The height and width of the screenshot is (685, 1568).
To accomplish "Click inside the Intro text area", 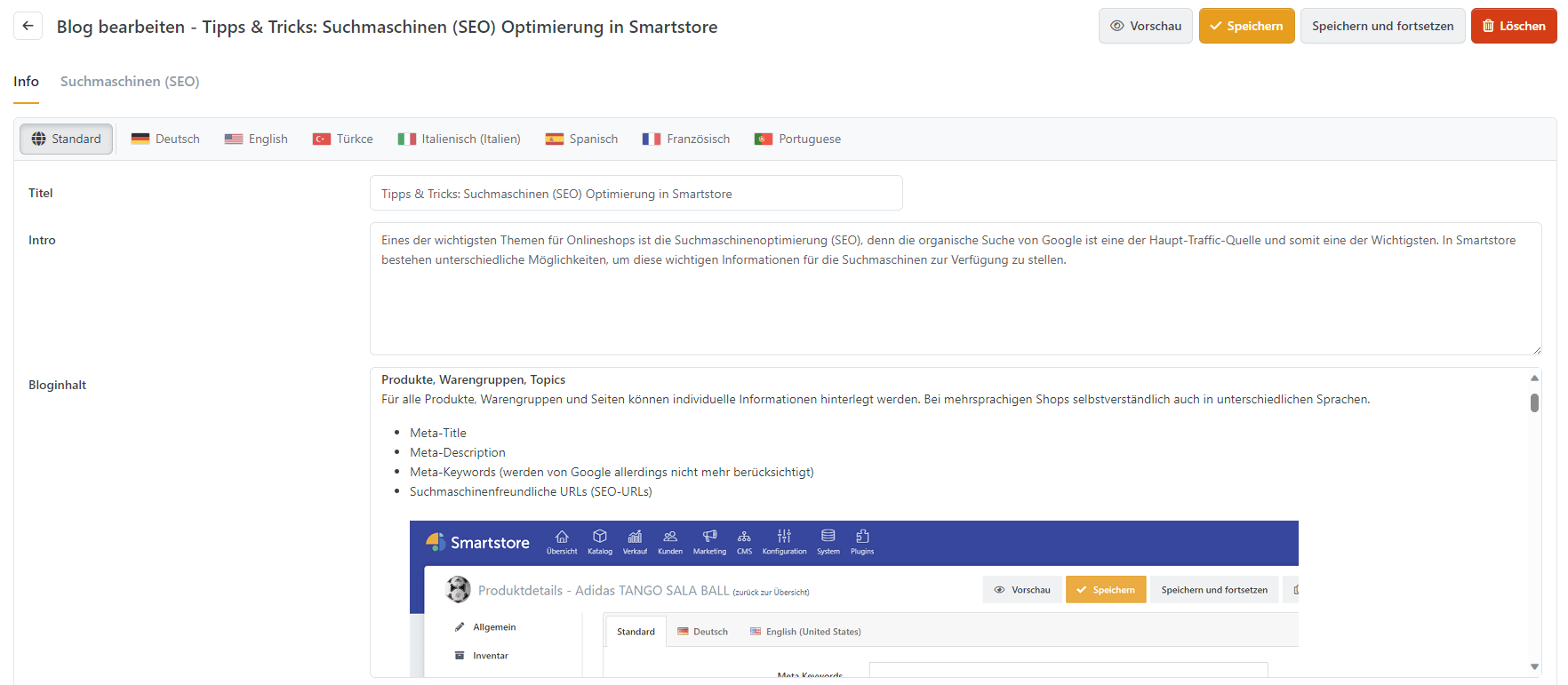I will click(x=955, y=302).
